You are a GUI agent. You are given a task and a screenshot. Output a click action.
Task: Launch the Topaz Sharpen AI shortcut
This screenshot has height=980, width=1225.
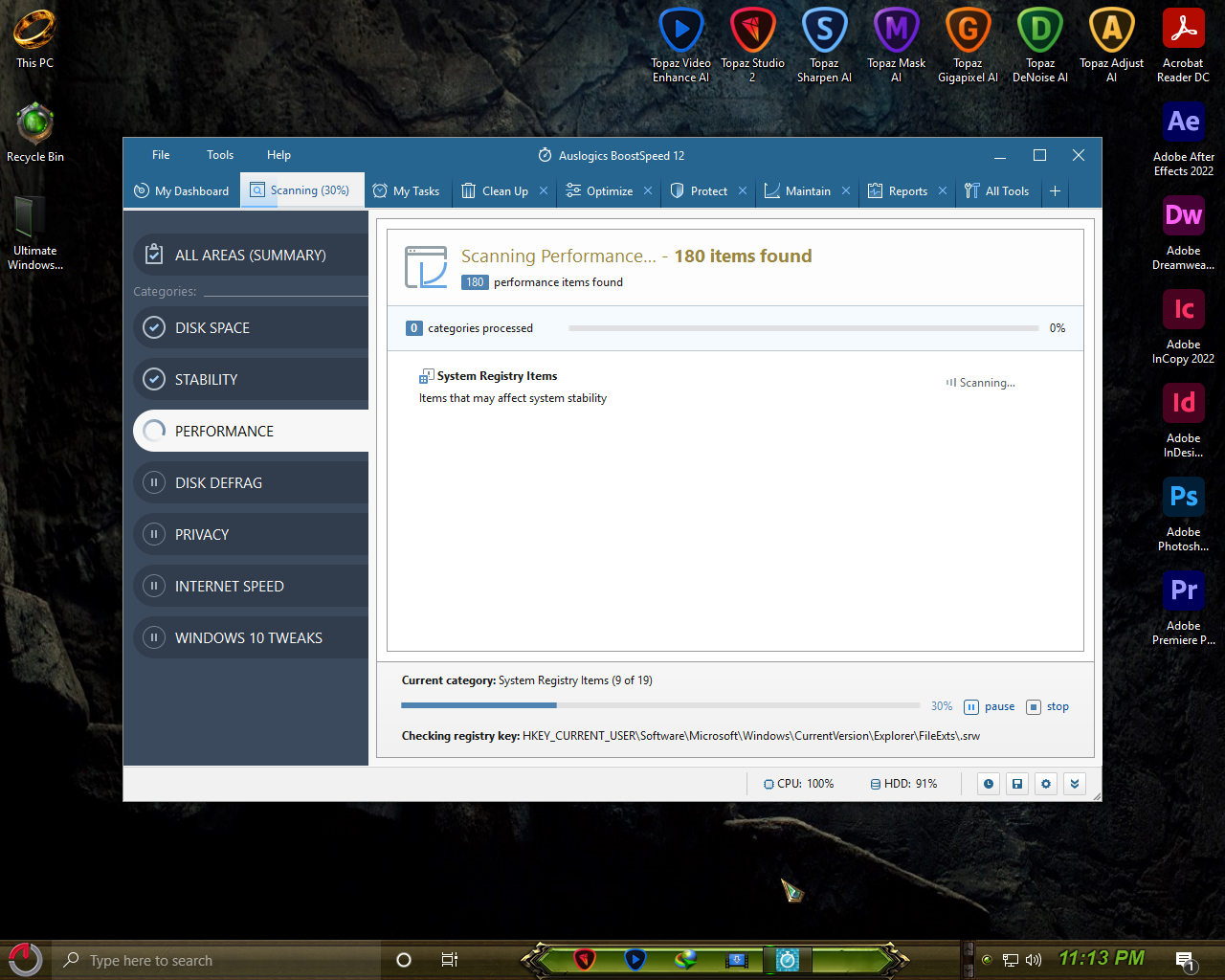click(x=824, y=45)
